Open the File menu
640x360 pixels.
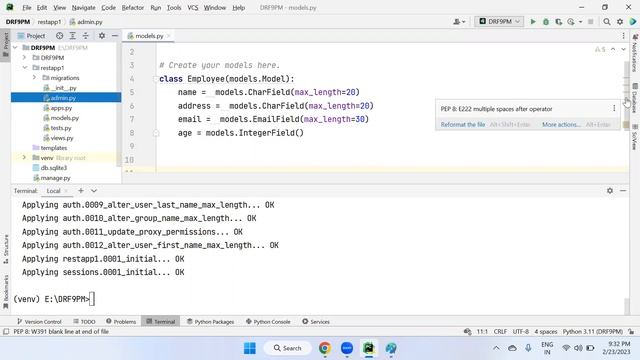click(27, 7)
